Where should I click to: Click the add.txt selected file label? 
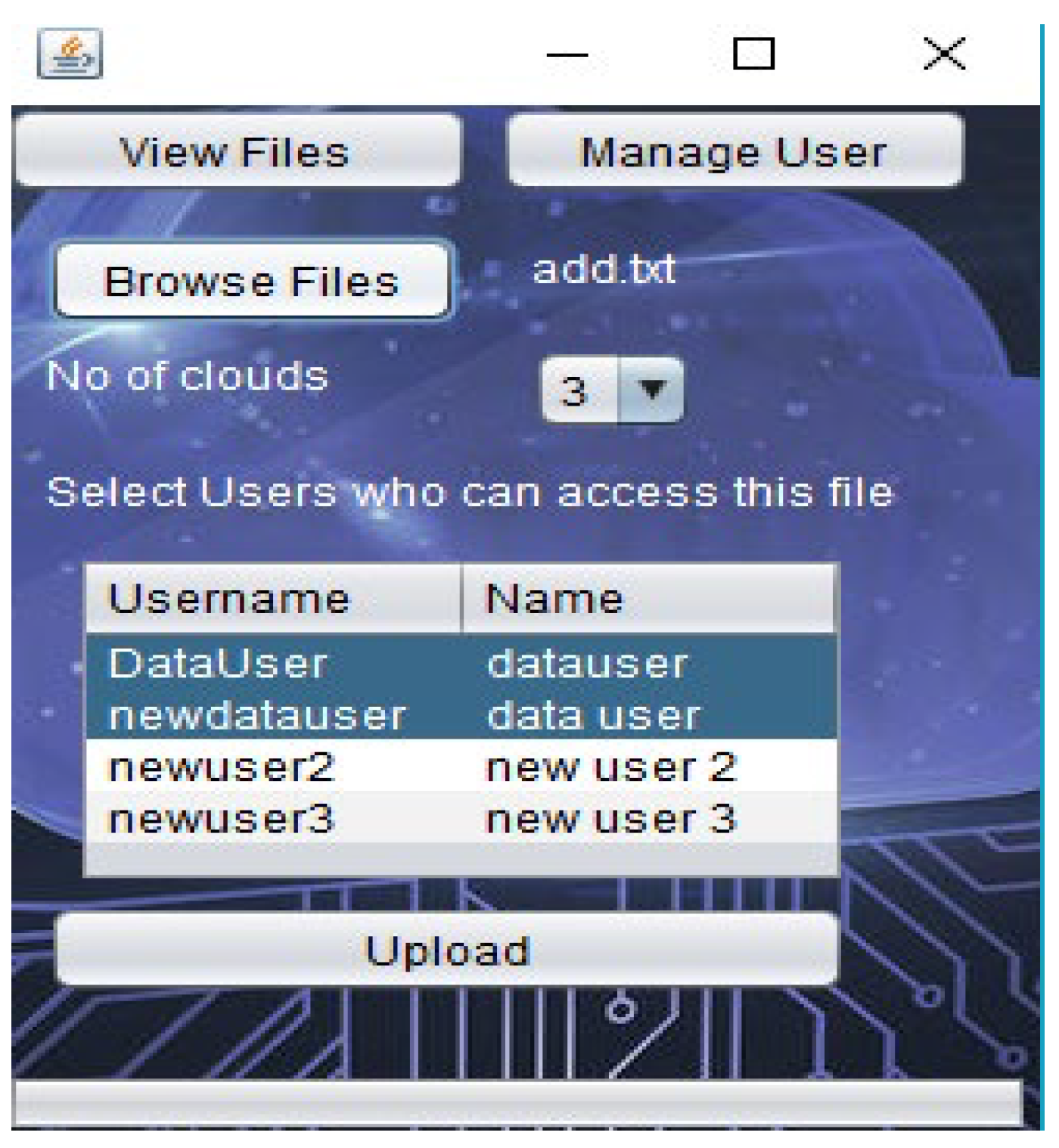click(604, 269)
